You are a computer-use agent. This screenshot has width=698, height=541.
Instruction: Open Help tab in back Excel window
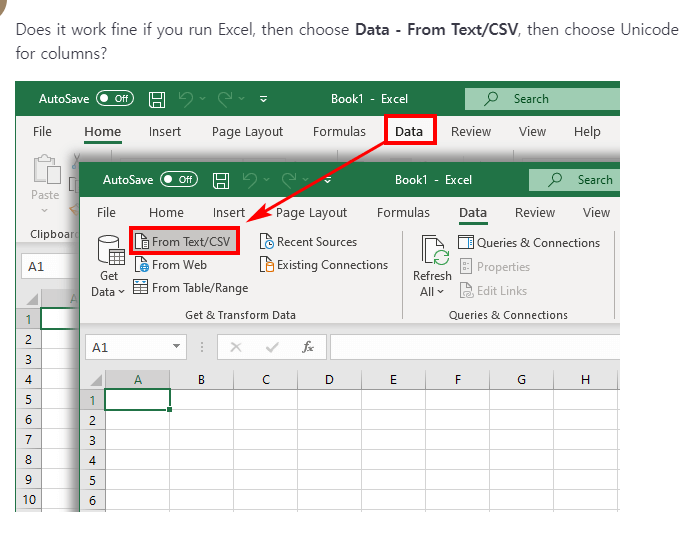[587, 131]
